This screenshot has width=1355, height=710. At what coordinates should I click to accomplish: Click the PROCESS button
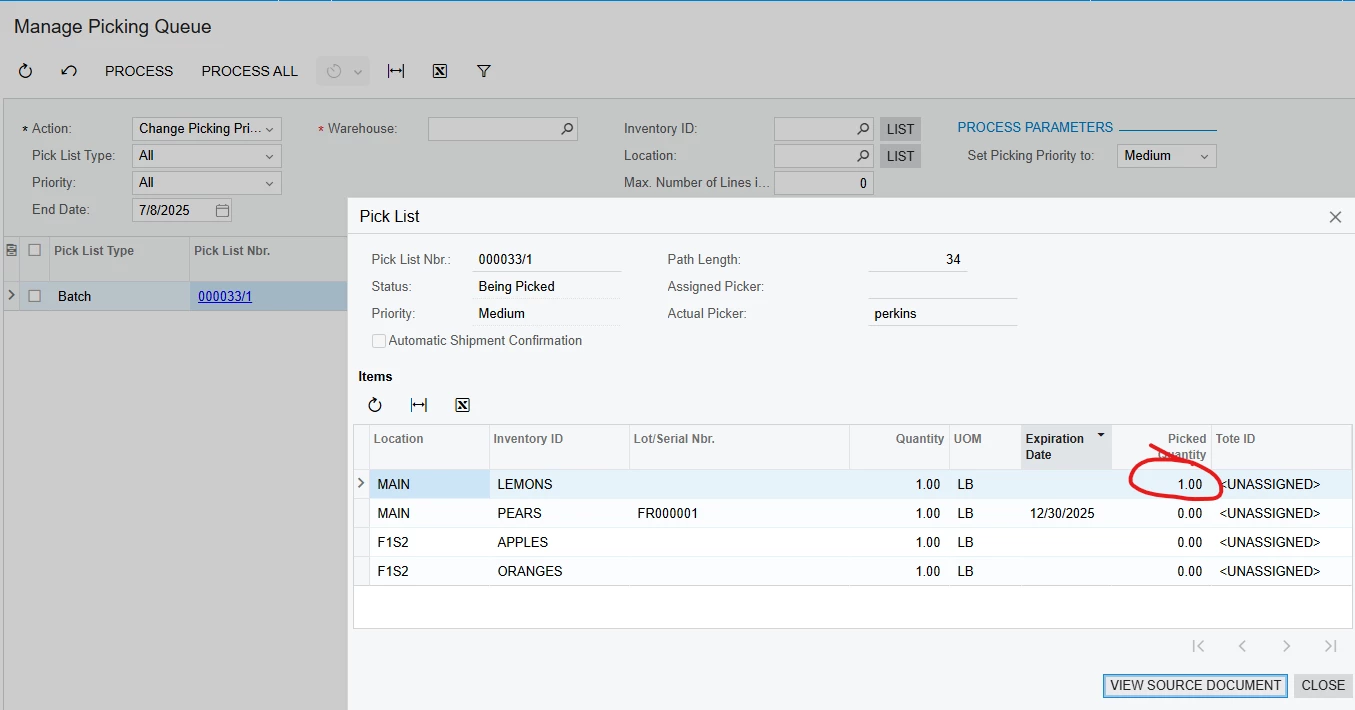point(139,71)
